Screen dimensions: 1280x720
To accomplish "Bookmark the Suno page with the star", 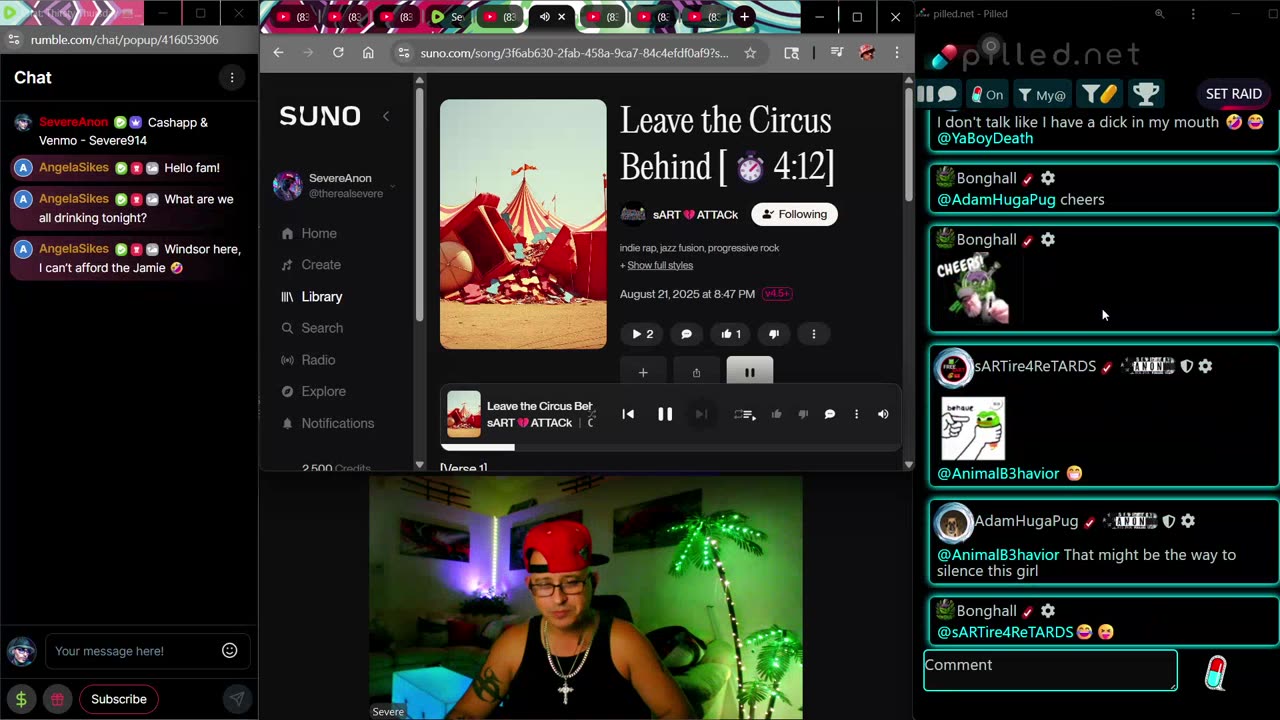I will click(750, 53).
